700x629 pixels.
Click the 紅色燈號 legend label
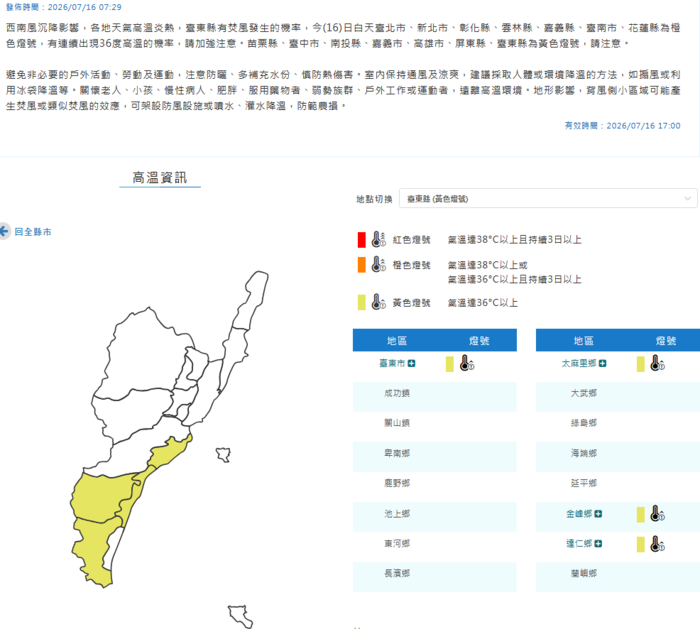coord(411,240)
